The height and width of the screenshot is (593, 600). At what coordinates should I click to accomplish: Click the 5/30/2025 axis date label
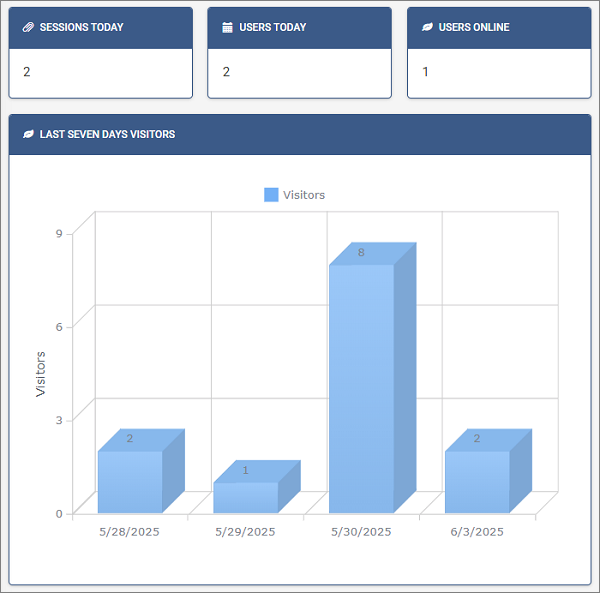[361, 532]
